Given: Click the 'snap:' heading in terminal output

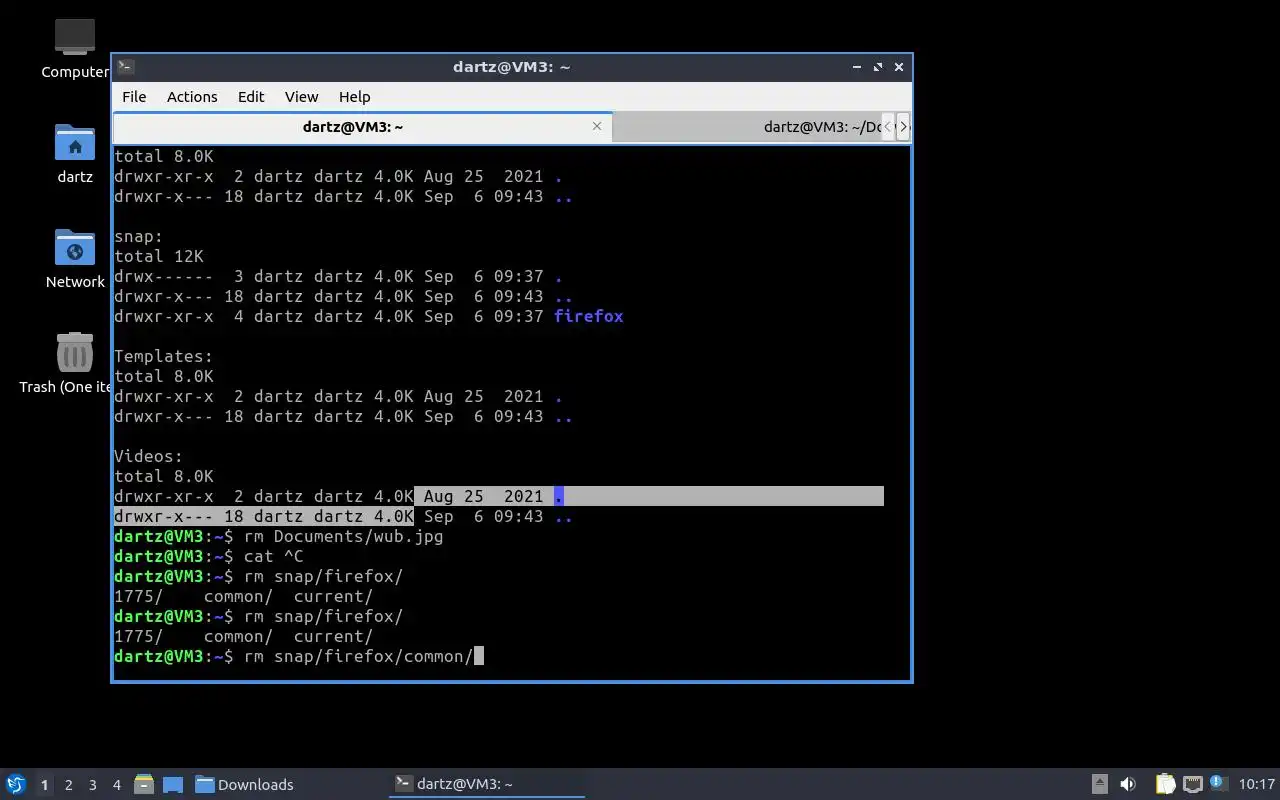Looking at the screenshot, I should [139, 236].
